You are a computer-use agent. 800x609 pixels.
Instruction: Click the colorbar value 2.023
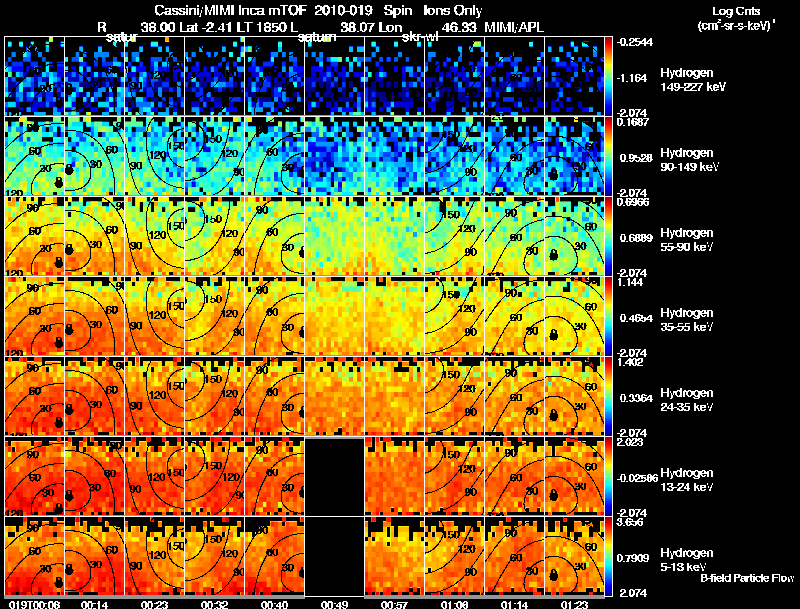click(x=631, y=442)
